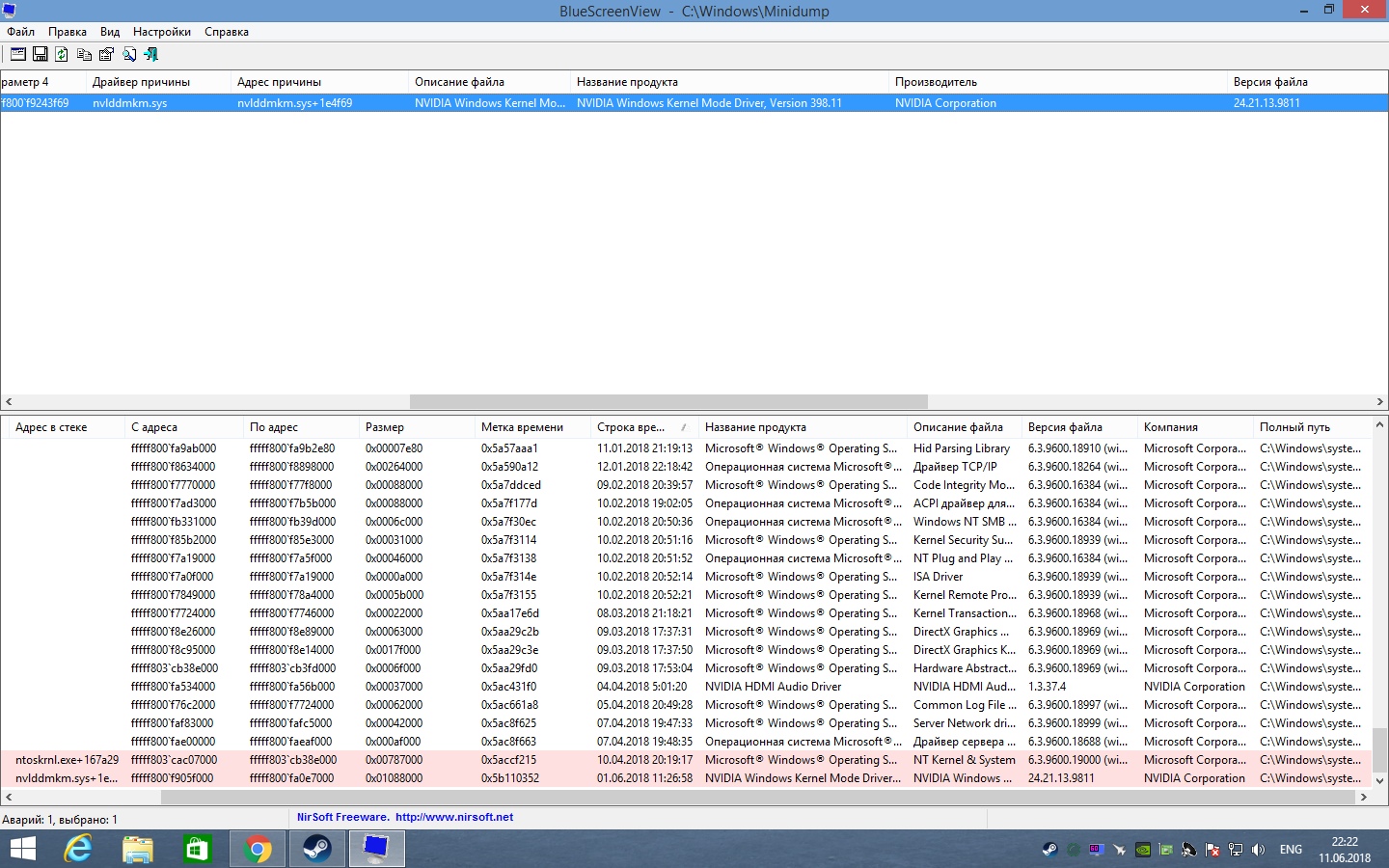Click the lower pane scroll-down arrow

pos(1379,780)
